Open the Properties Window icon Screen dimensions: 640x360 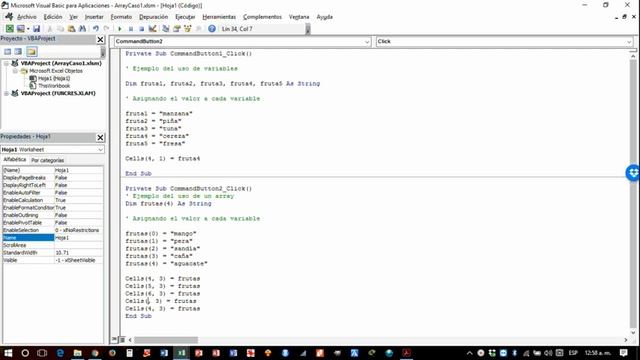tap(177, 29)
